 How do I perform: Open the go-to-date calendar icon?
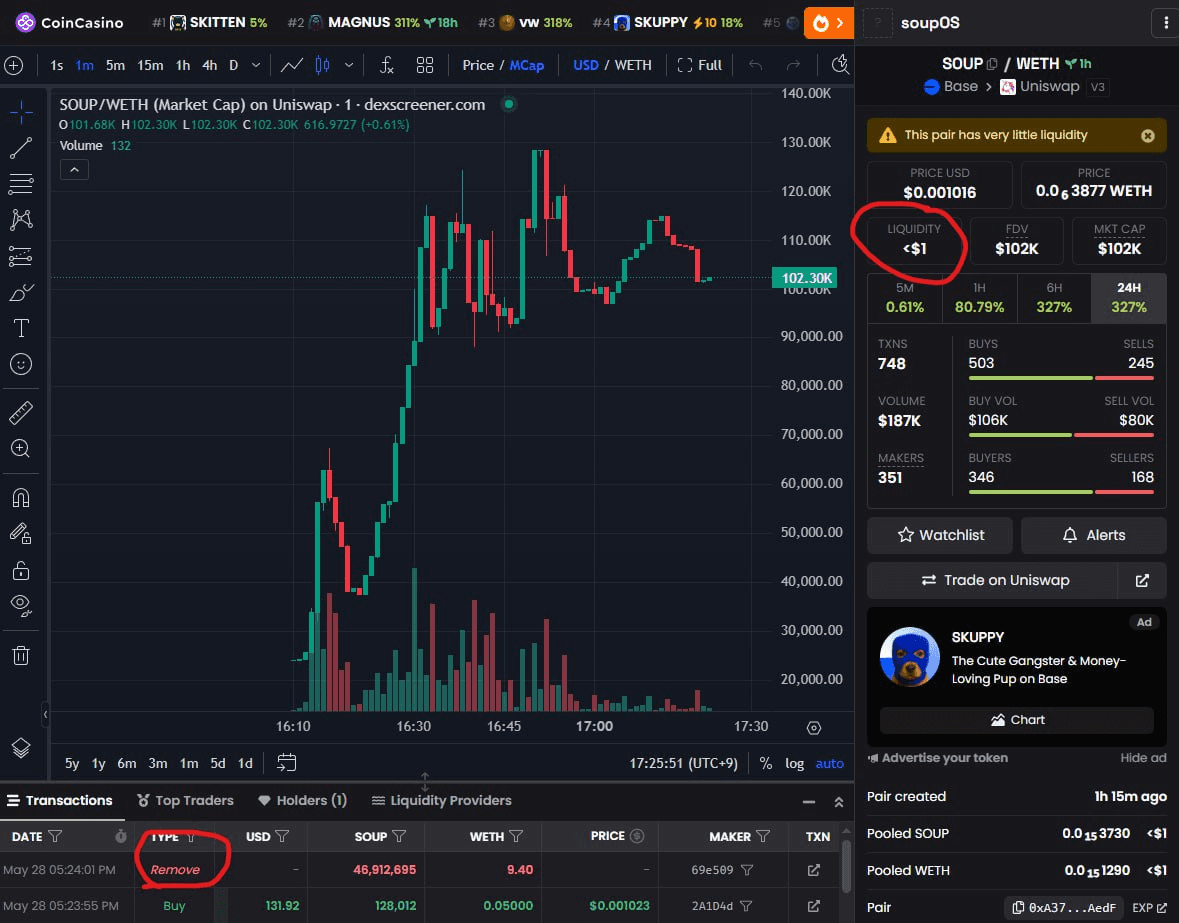(x=286, y=763)
